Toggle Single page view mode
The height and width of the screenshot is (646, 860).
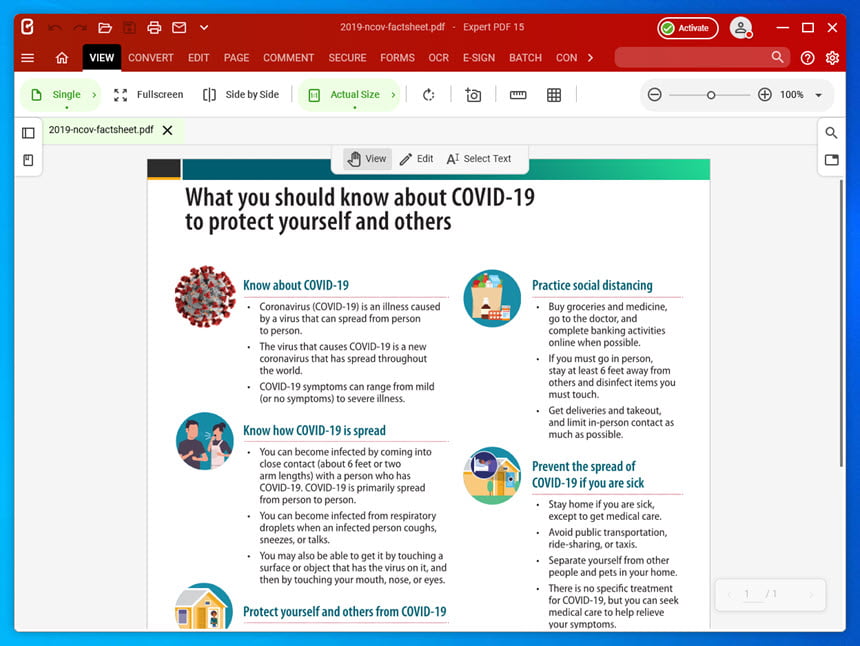[55, 94]
